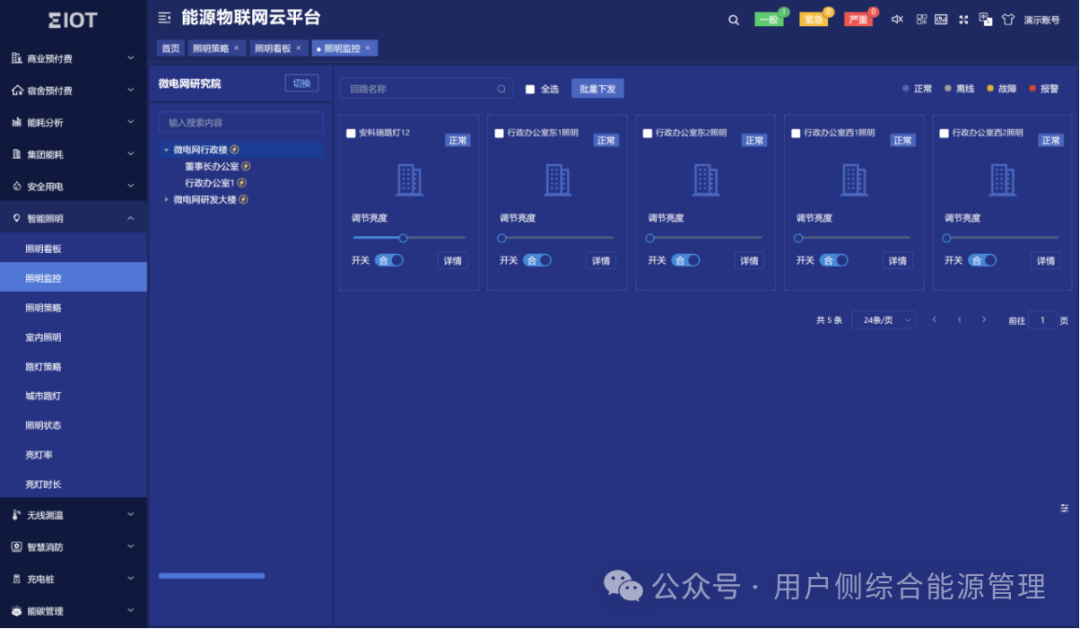This screenshot has height=629, width=1080.
Task: Open the dashboard monitor icon in header
Action: pos(941,19)
